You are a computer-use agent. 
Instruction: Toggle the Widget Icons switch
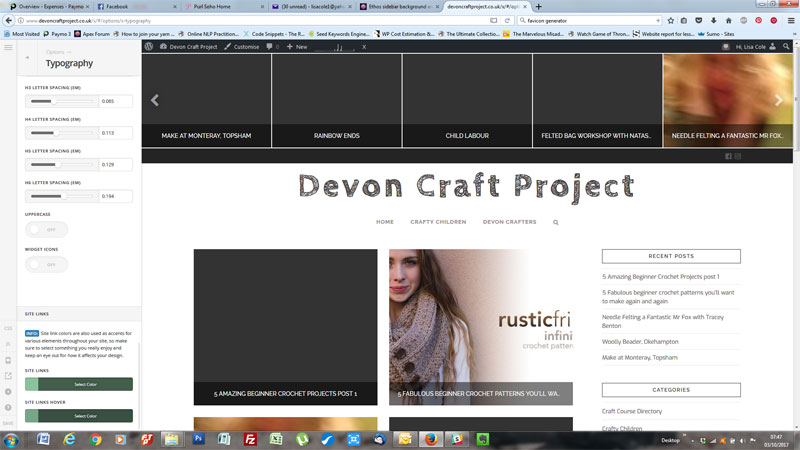(x=46, y=264)
